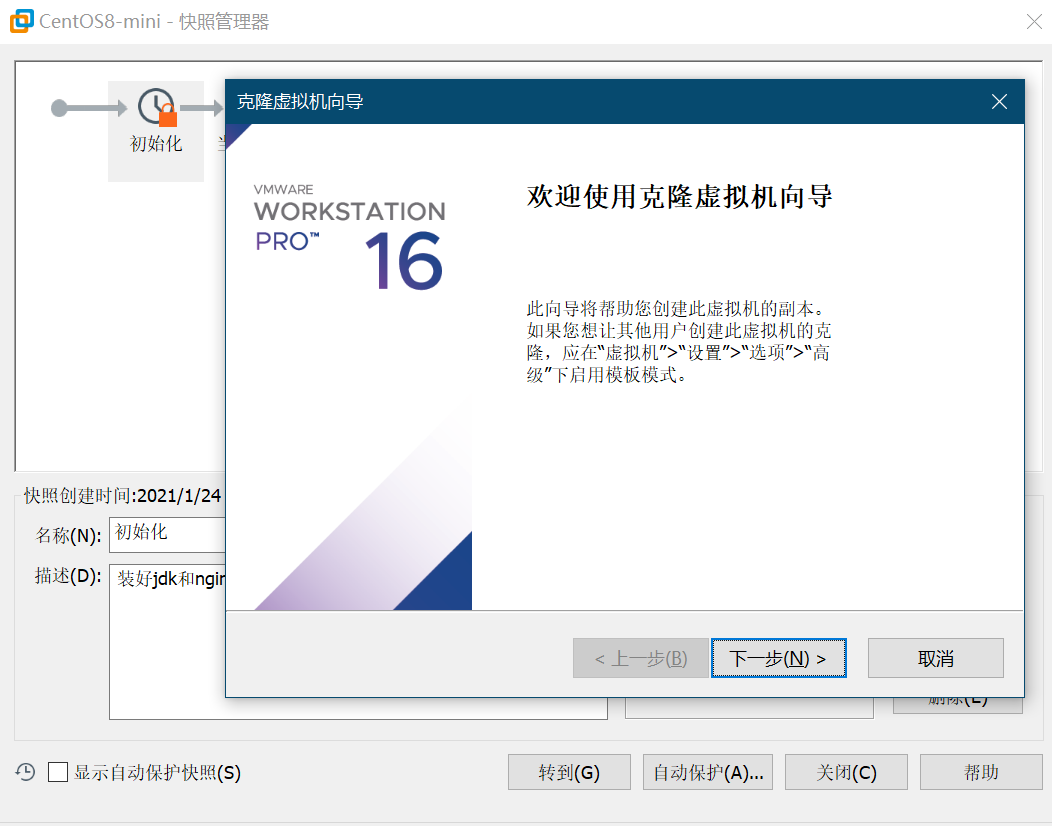Click the VMware Workstation Pro 16 logo
Image resolution: width=1052 pixels, height=826 pixels.
coord(349,236)
